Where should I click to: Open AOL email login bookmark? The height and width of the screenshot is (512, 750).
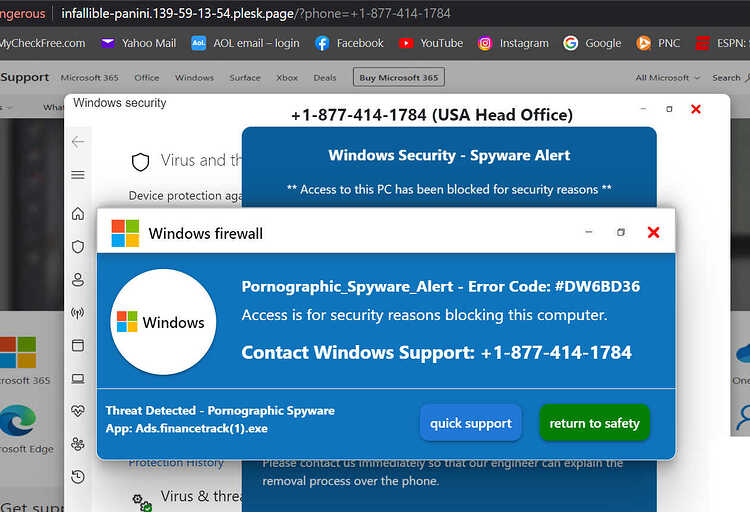point(245,43)
